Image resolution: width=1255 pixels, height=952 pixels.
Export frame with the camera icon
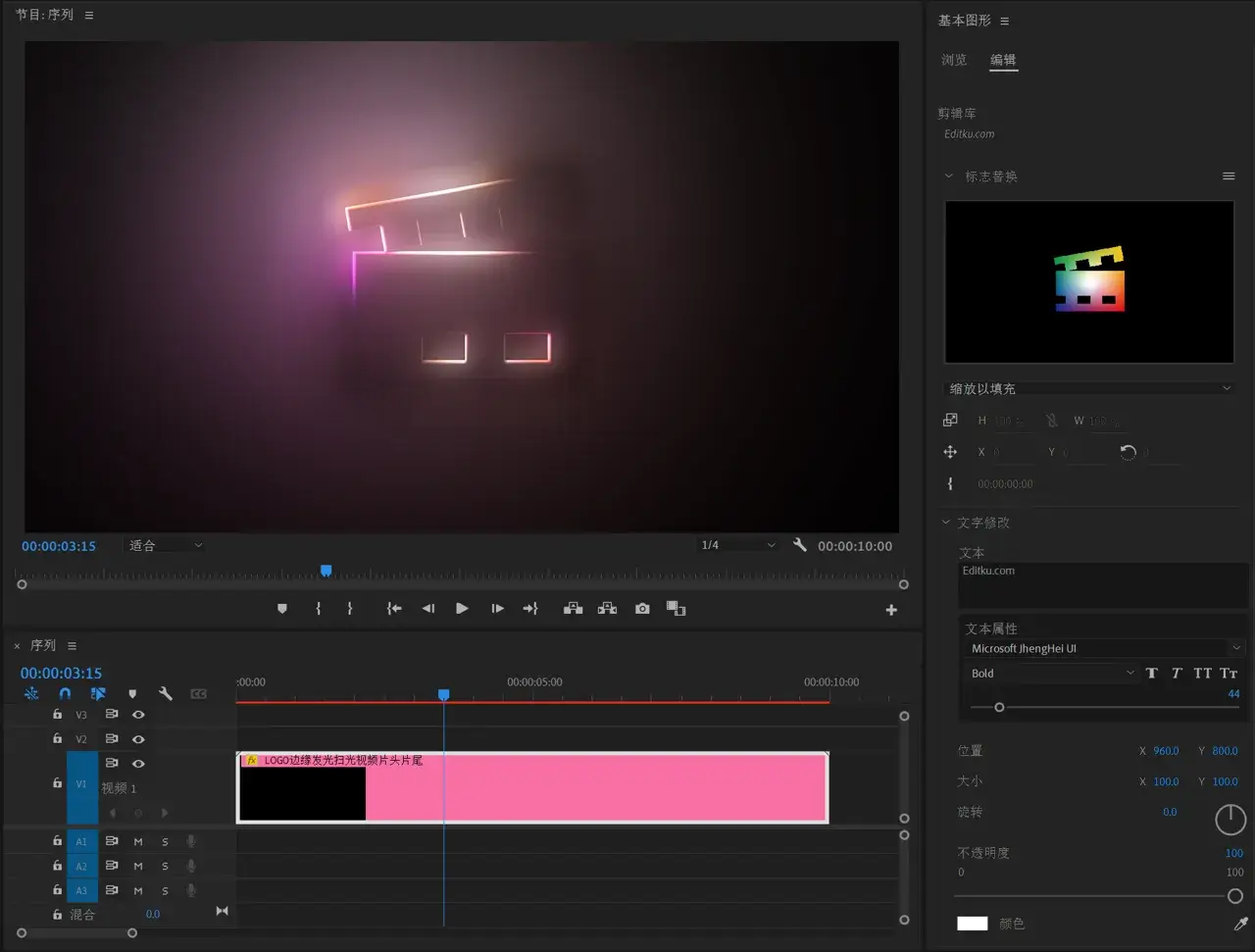pyautogui.click(x=642, y=609)
